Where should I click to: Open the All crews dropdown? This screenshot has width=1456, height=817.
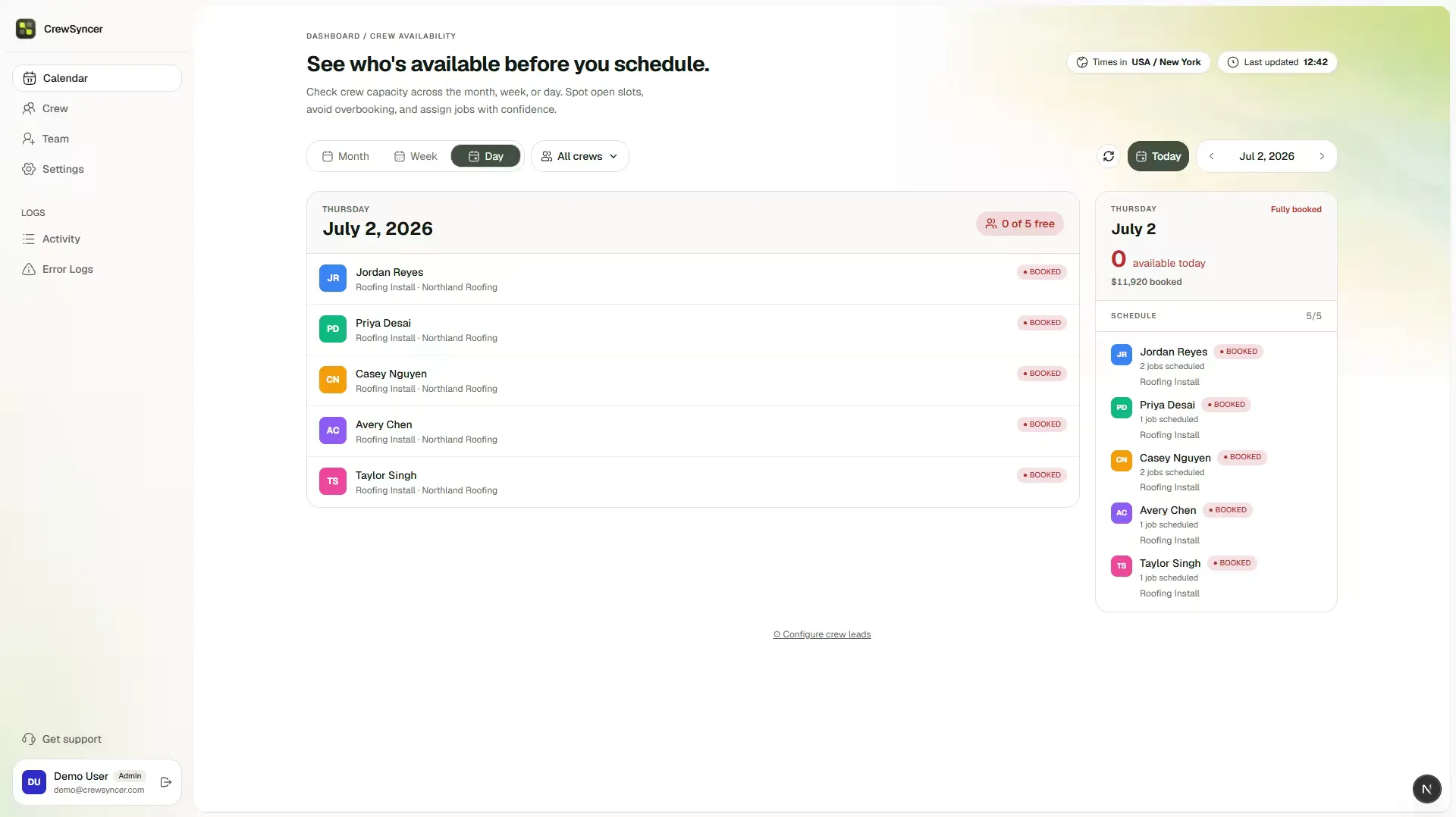click(580, 156)
